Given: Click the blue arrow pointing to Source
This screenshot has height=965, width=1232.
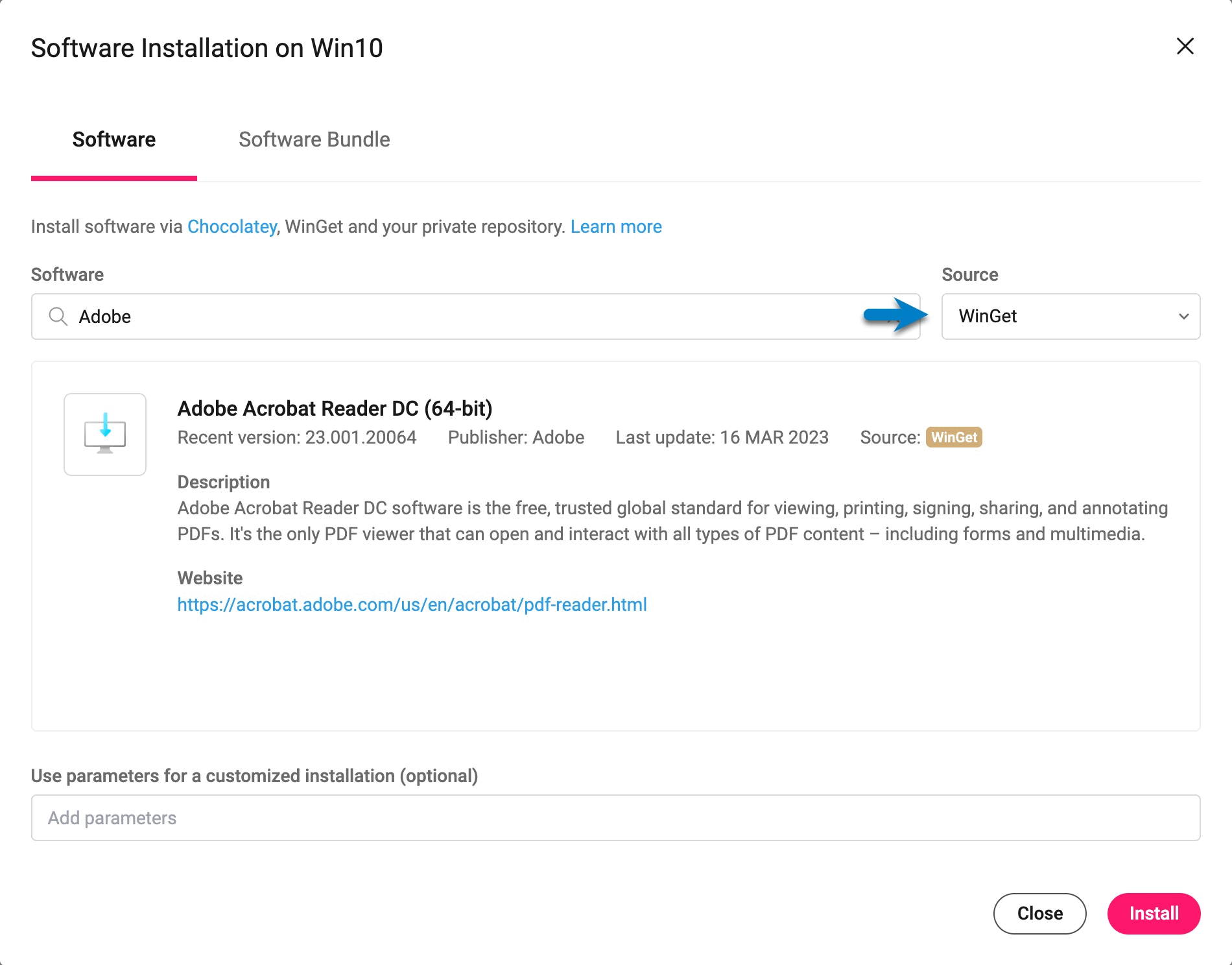Looking at the screenshot, I should point(895,315).
